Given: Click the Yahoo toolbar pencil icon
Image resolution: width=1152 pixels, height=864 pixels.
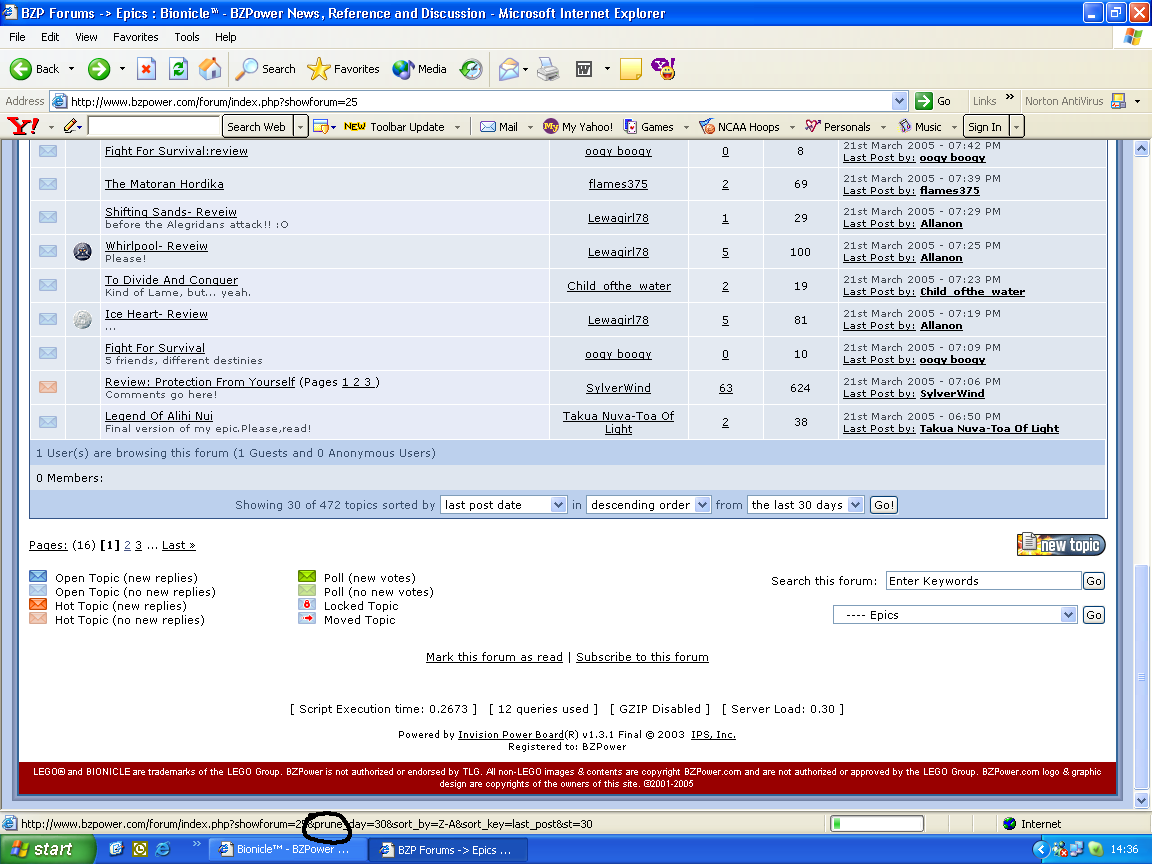Looking at the screenshot, I should pos(71,126).
